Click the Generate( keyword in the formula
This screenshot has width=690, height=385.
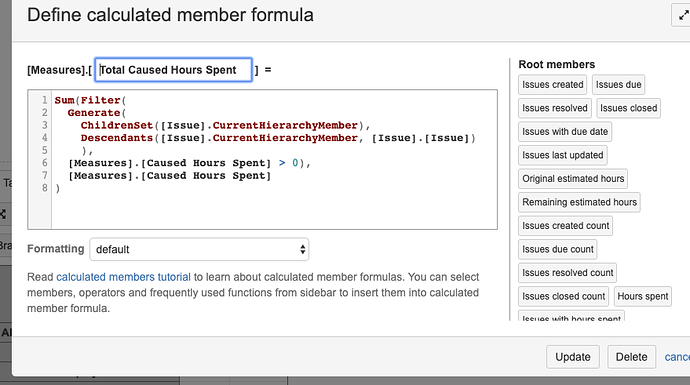[x=97, y=113]
